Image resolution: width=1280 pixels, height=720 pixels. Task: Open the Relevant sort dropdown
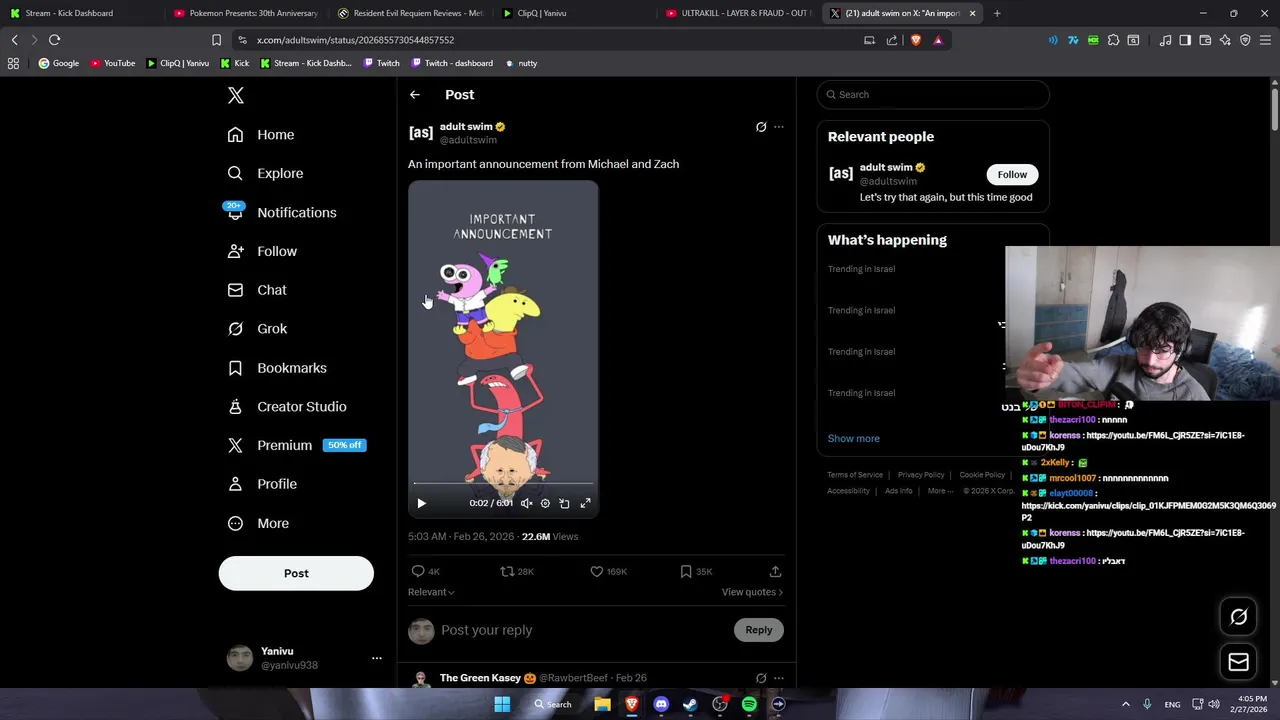[431, 592]
